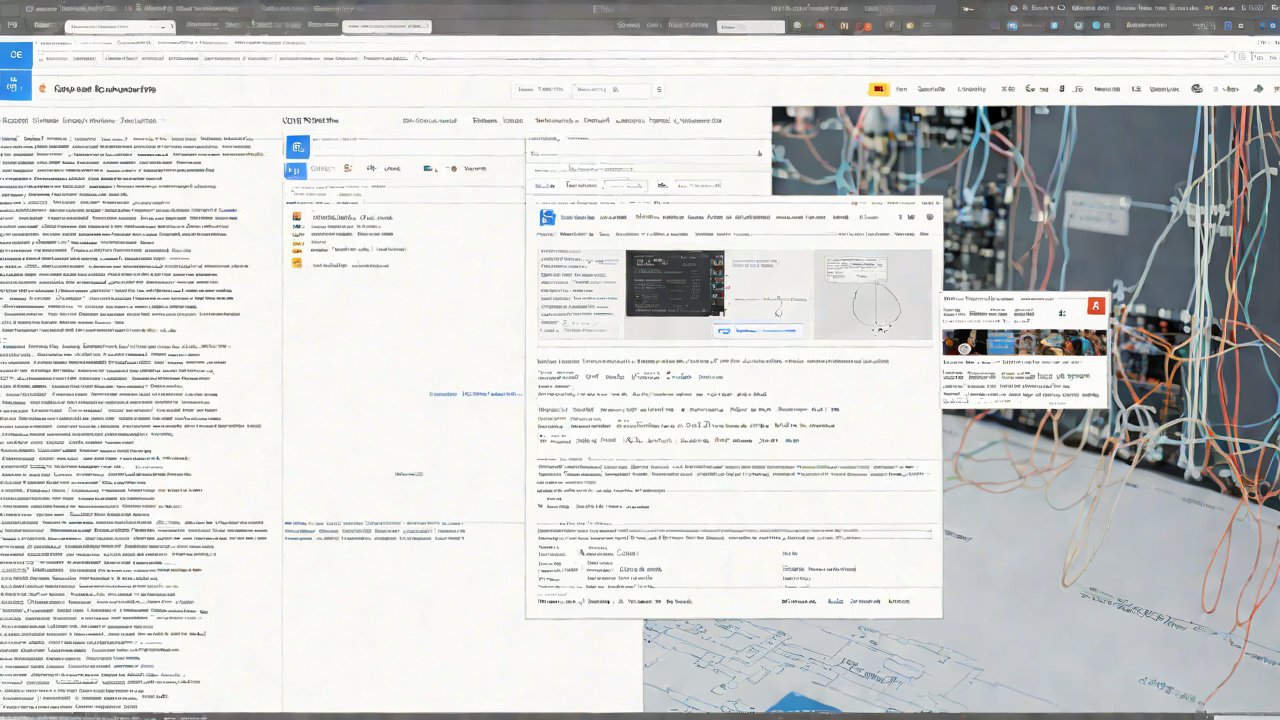The width and height of the screenshot is (1280, 720).
Task: Click the second blue icon in left sidebar
Action: pyautogui.click(x=15, y=87)
